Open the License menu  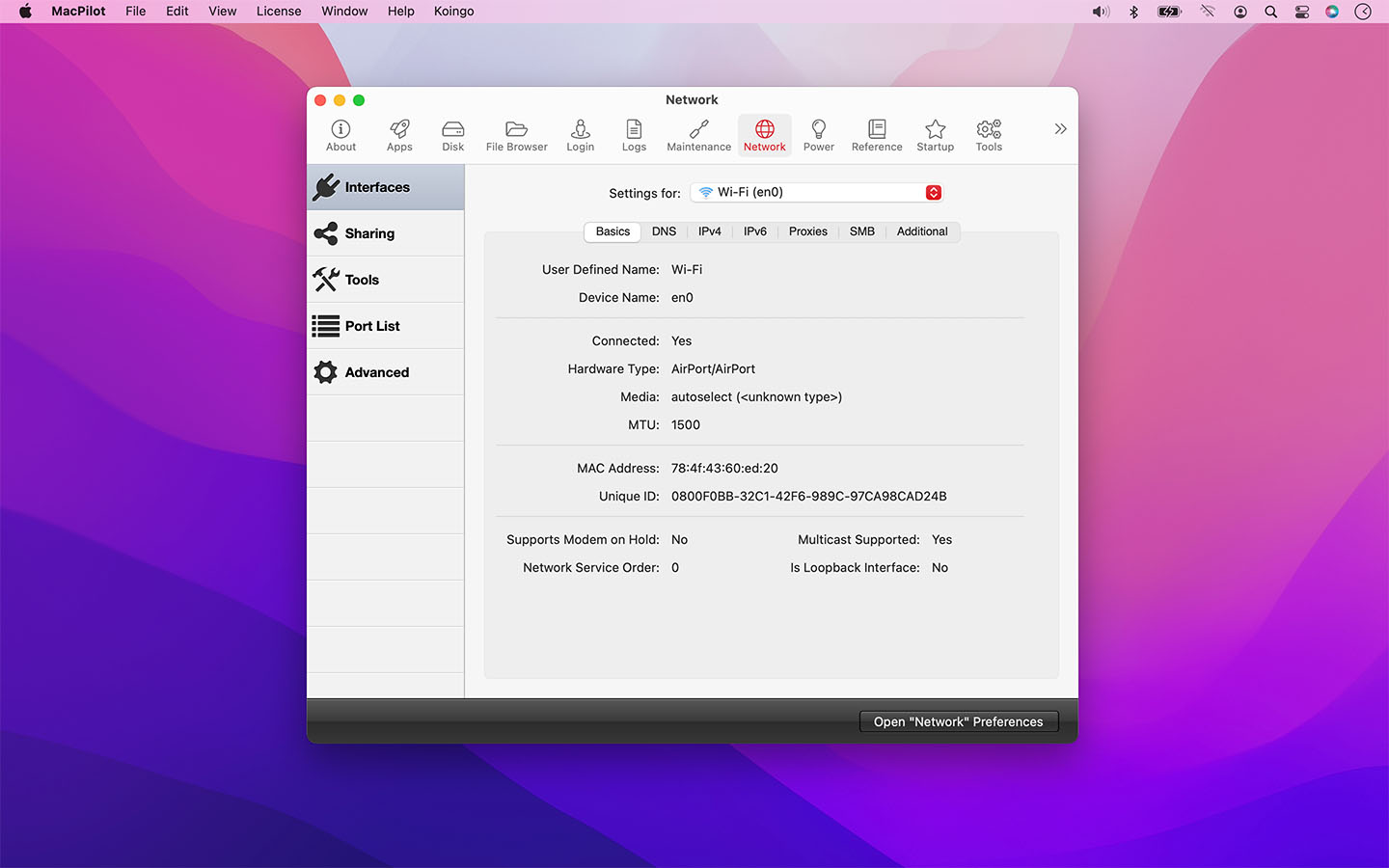pos(279,12)
